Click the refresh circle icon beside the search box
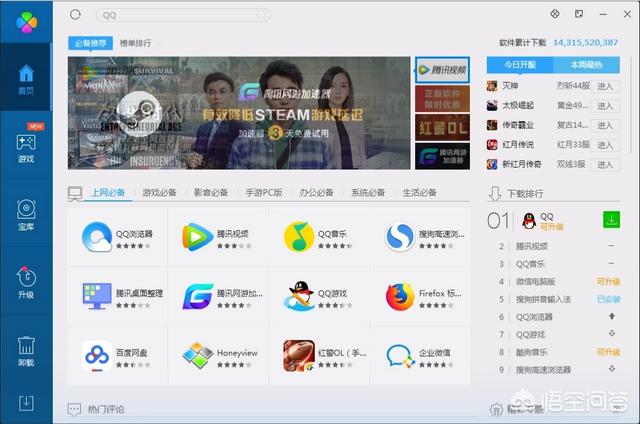Image resolution: width=640 pixels, height=424 pixels. [75, 15]
